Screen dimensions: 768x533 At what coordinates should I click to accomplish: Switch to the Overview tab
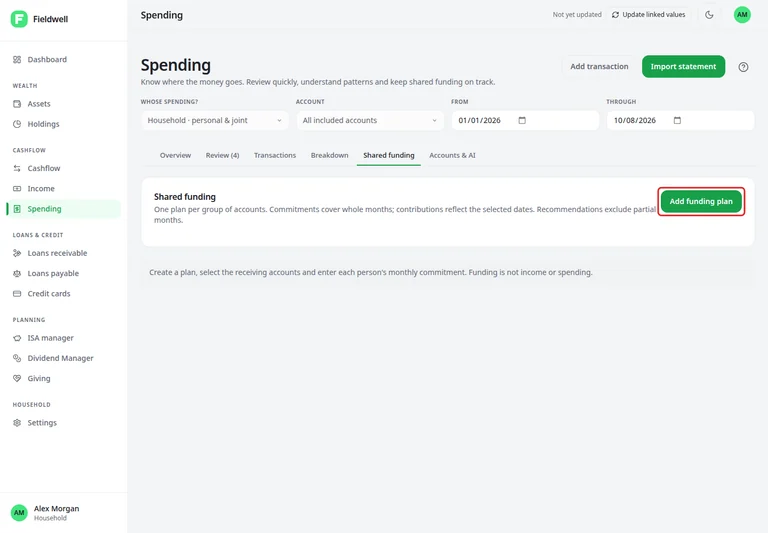tap(175, 155)
